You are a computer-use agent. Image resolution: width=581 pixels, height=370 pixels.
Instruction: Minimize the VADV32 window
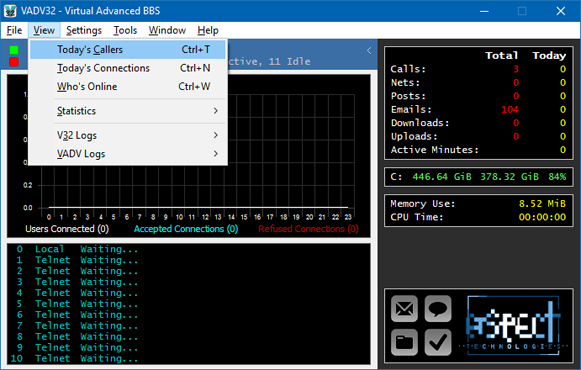pos(484,11)
